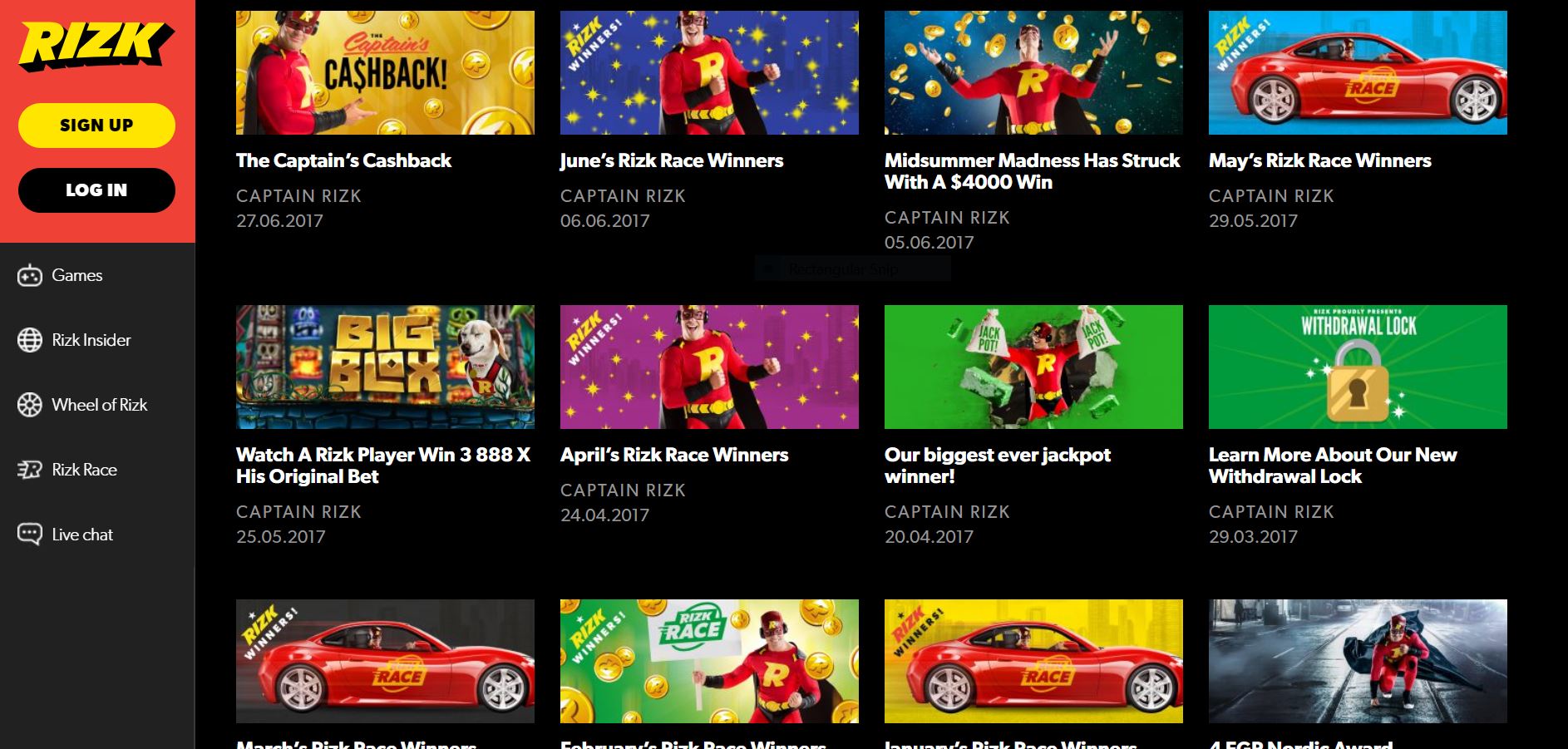Click CAPTAIN RIZK author under Big Blox article
The height and width of the screenshot is (749, 1568).
(x=298, y=512)
